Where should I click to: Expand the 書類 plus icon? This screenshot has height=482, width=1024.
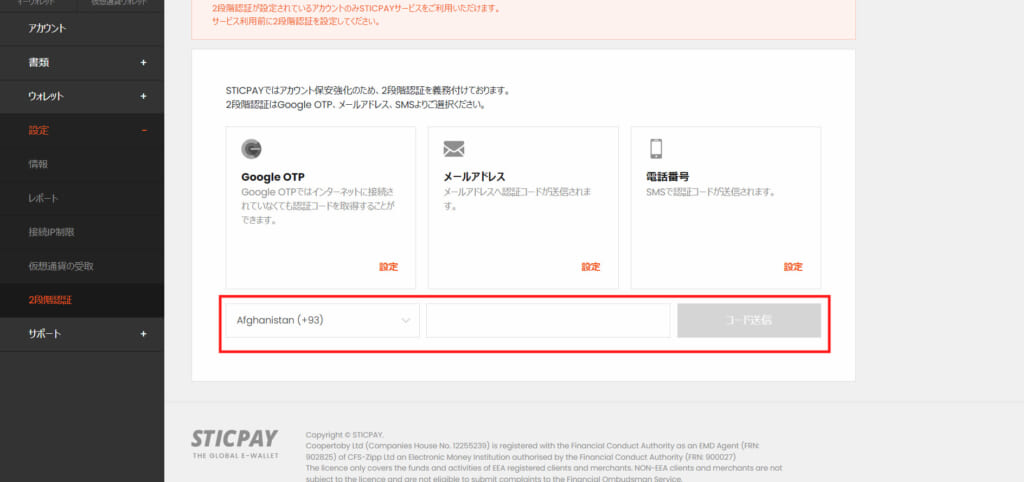coord(144,63)
